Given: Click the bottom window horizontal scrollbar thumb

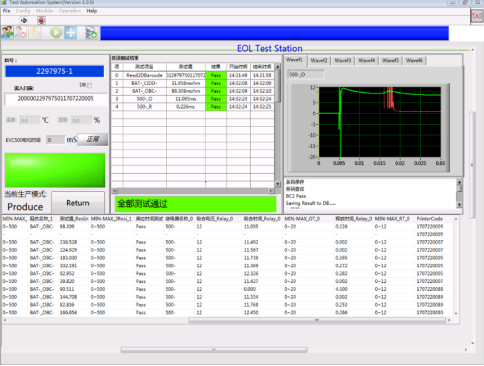Looking at the screenshot, I should [x=214, y=350].
